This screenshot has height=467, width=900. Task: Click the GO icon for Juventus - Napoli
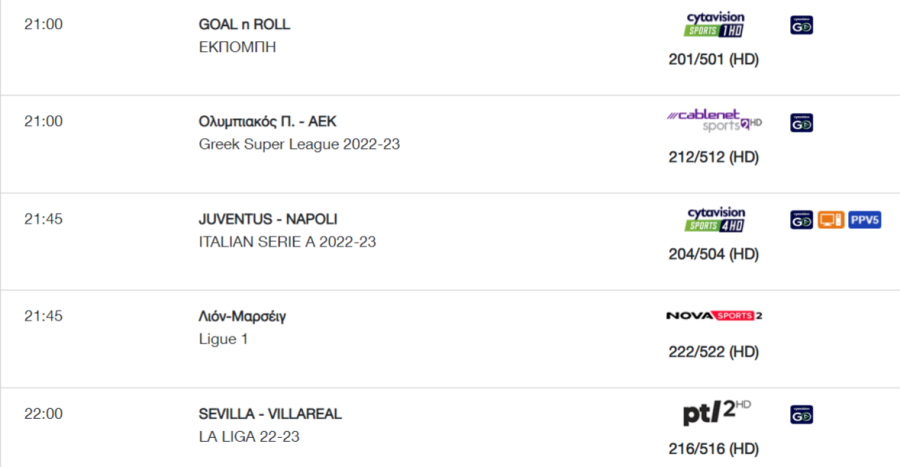coord(801,220)
